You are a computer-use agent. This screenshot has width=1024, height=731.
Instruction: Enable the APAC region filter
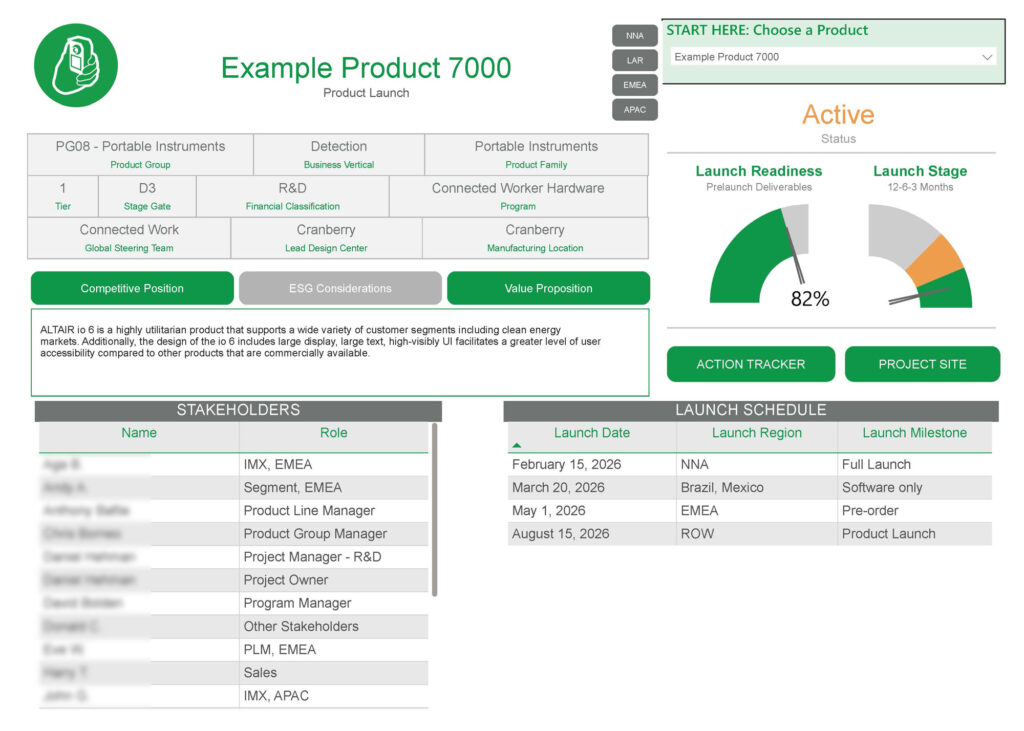pos(634,109)
